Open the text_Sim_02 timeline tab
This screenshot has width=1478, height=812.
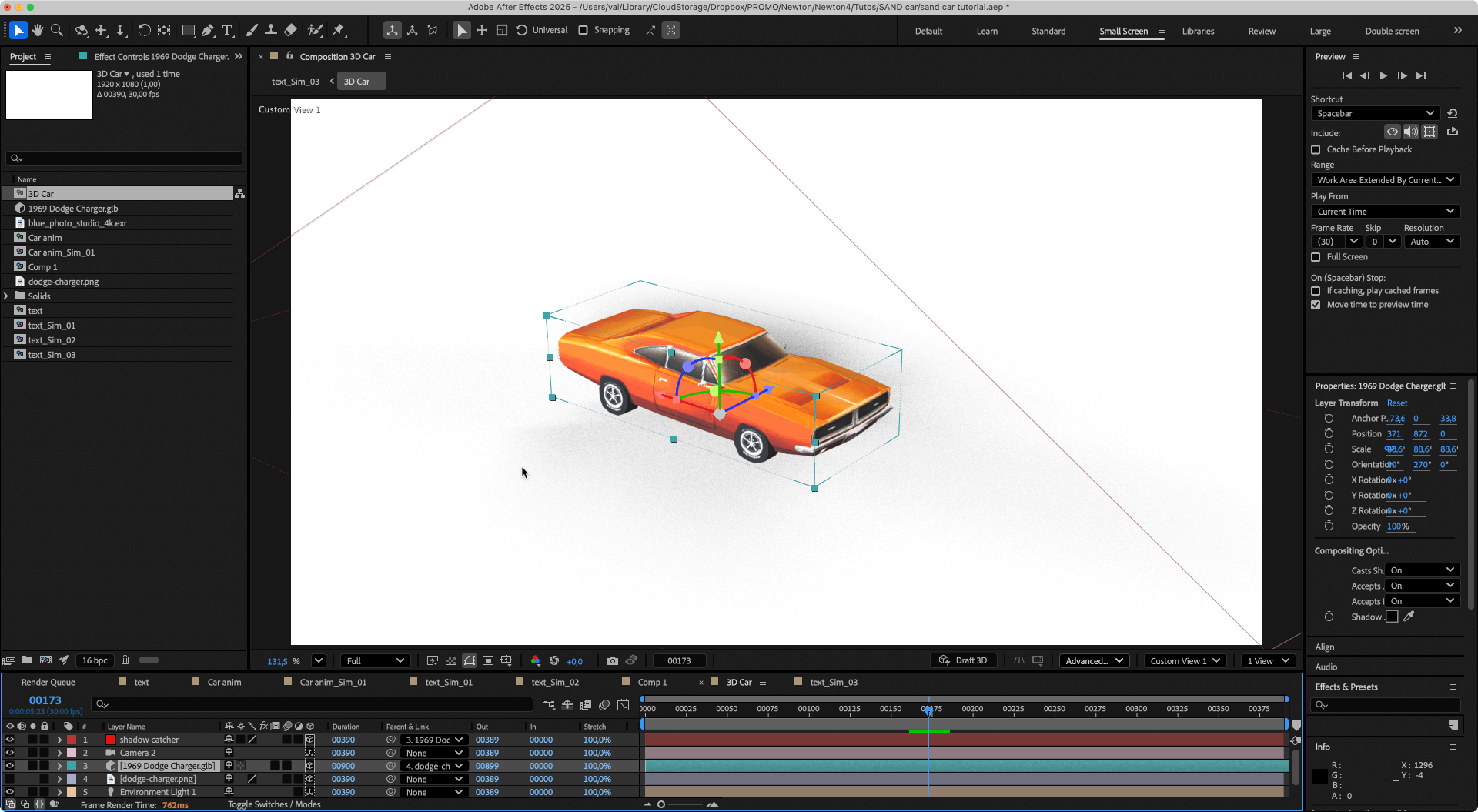tap(554, 682)
